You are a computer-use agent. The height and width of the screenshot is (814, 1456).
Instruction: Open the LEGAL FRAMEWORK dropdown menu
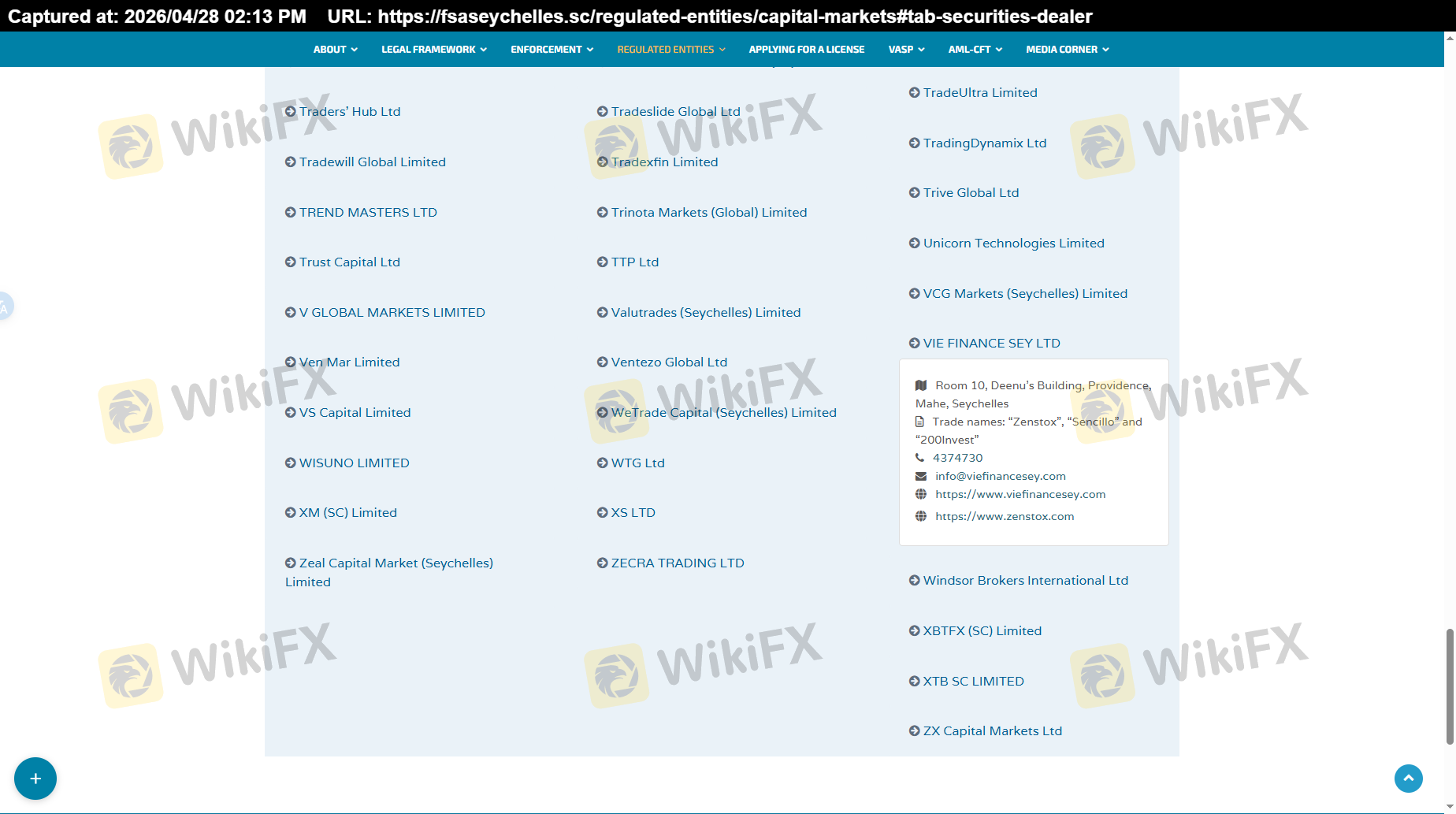click(434, 50)
